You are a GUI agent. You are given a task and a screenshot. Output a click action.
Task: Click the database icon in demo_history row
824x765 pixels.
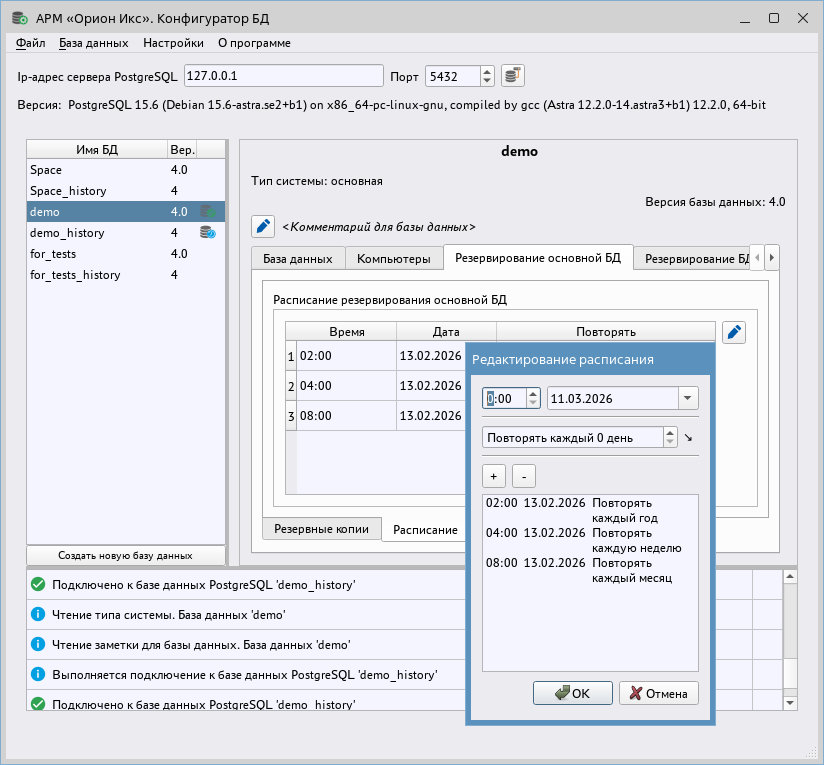point(207,233)
